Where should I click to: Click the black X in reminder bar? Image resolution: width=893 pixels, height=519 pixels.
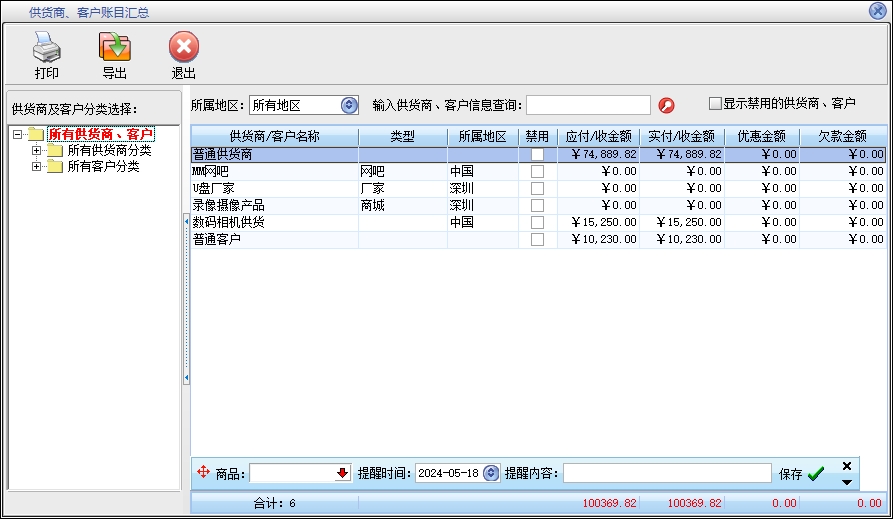point(847,466)
